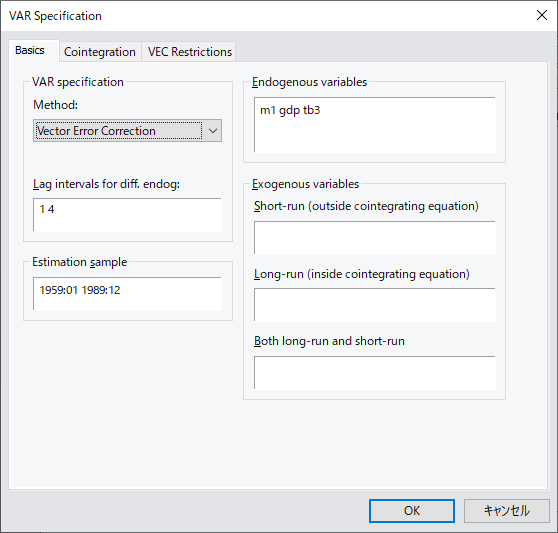Click the chevron arrow of the Method dropdown
Viewport: 558px width, 533px height.
[212, 131]
